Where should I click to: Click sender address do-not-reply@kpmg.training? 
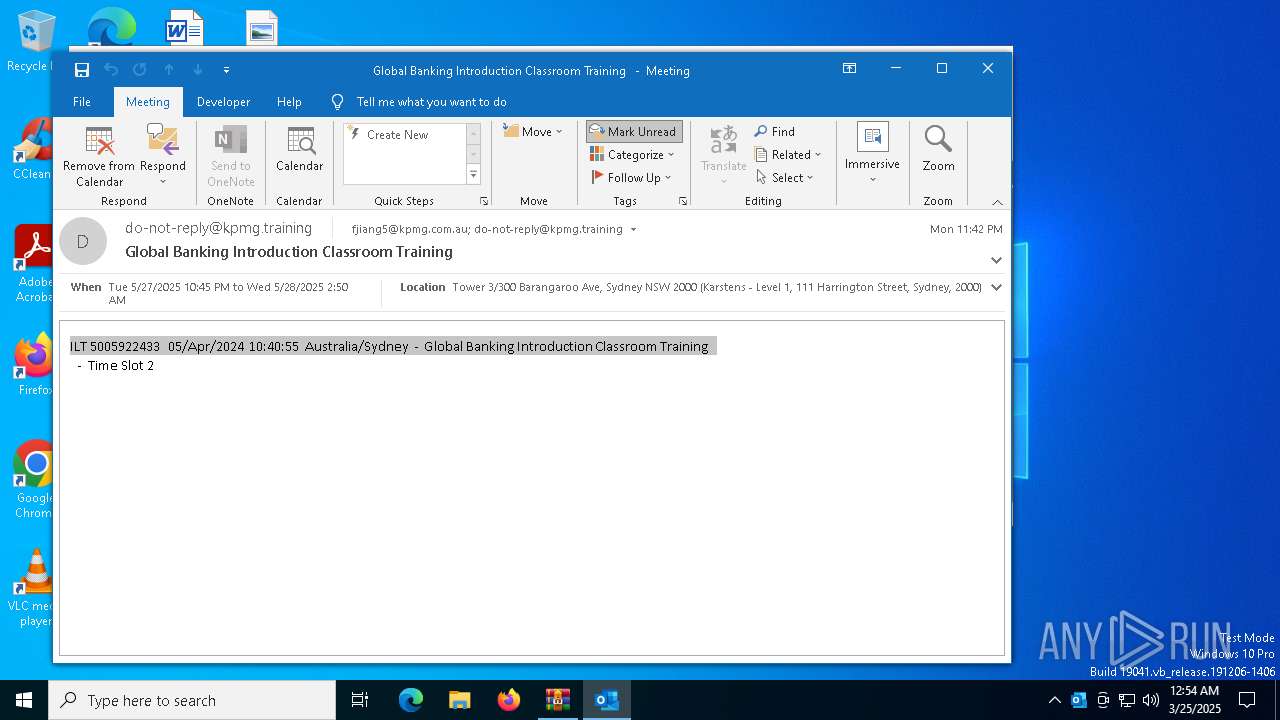[218, 228]
